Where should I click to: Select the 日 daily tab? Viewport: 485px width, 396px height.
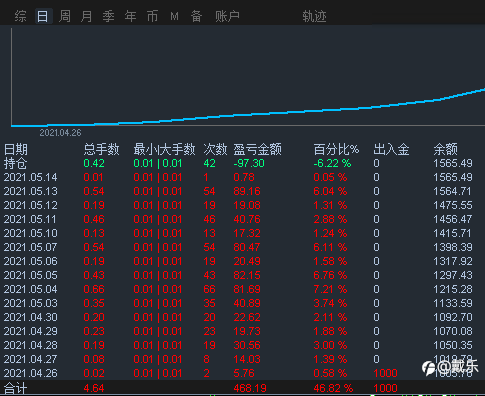[43, 16]
